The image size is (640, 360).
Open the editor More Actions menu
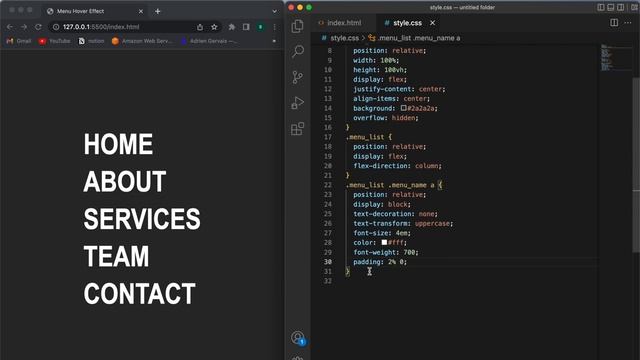click(628, 23)
